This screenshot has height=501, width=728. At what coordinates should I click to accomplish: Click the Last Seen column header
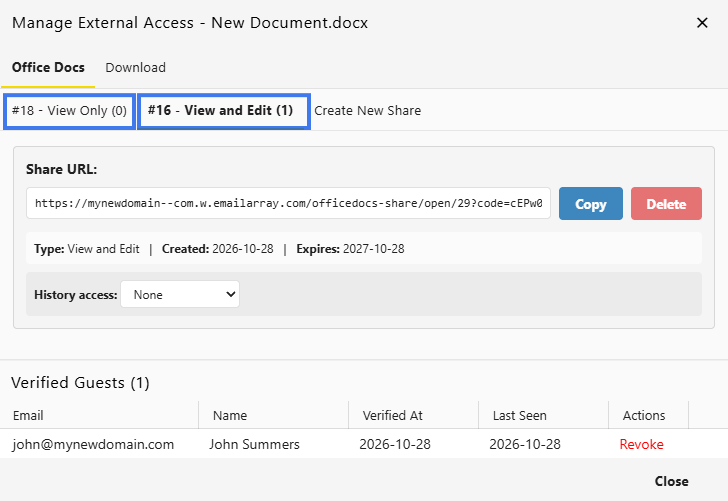(x=543, y=415)
